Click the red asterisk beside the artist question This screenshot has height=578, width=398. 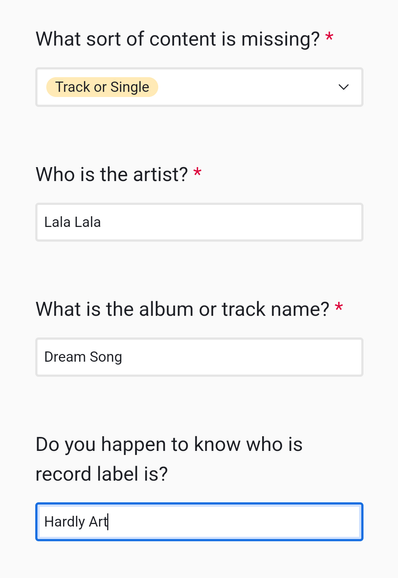[198, 172]
